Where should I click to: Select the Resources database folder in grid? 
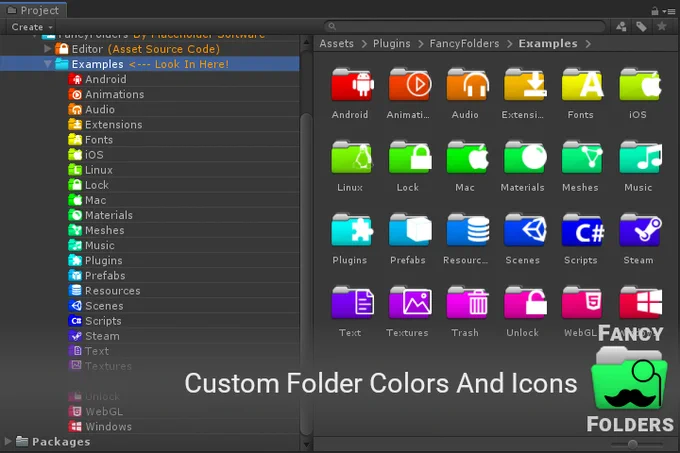(x=467, y=230)
